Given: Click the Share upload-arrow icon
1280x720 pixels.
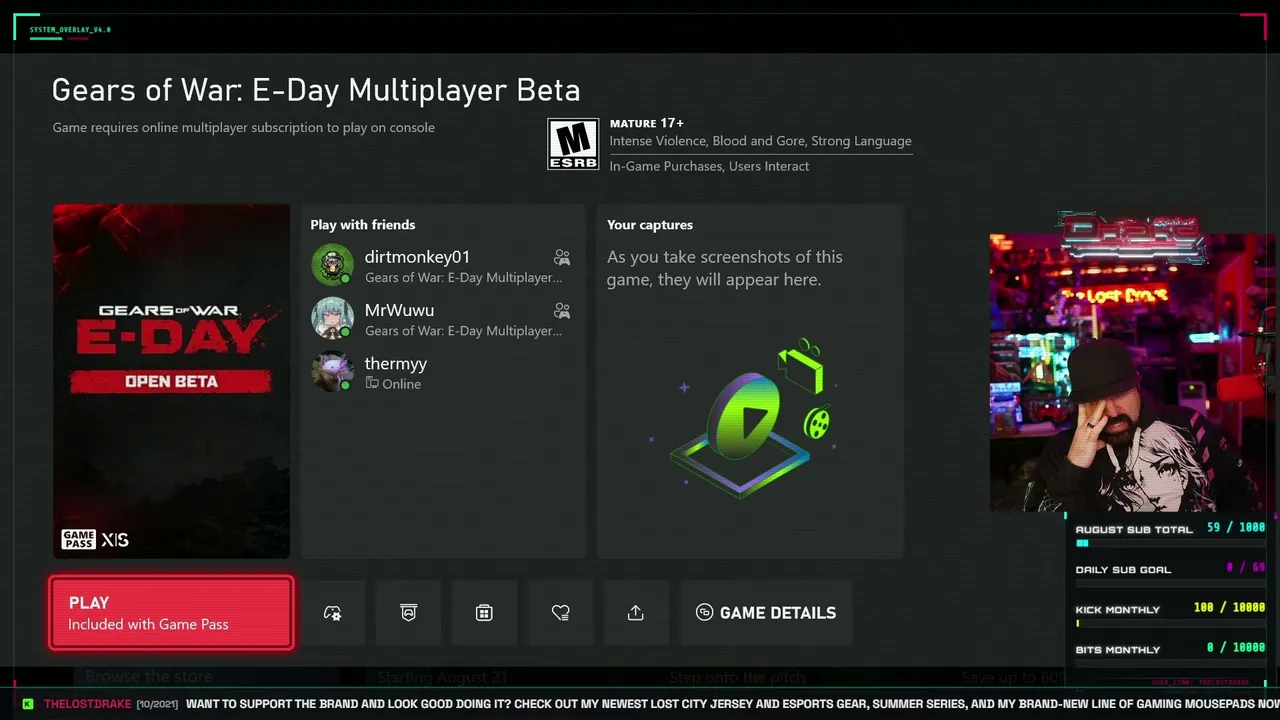Looking at the screenshot, I should 636,613.
